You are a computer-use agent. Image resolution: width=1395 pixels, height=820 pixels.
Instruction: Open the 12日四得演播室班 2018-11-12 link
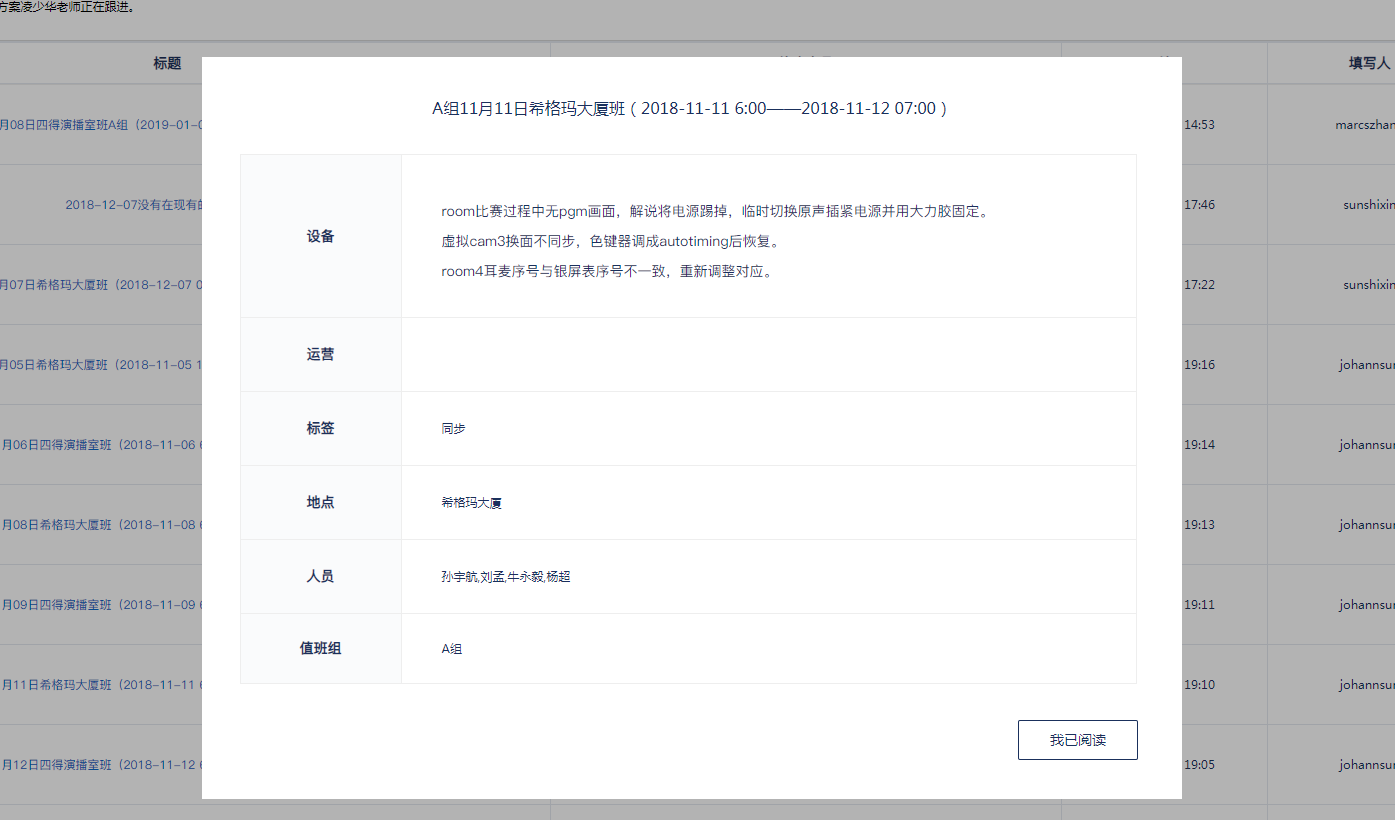[x=101, y=765]
